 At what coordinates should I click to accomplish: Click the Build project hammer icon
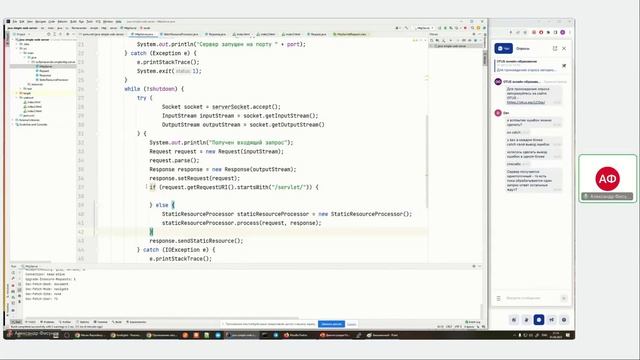tap(407, 28)
